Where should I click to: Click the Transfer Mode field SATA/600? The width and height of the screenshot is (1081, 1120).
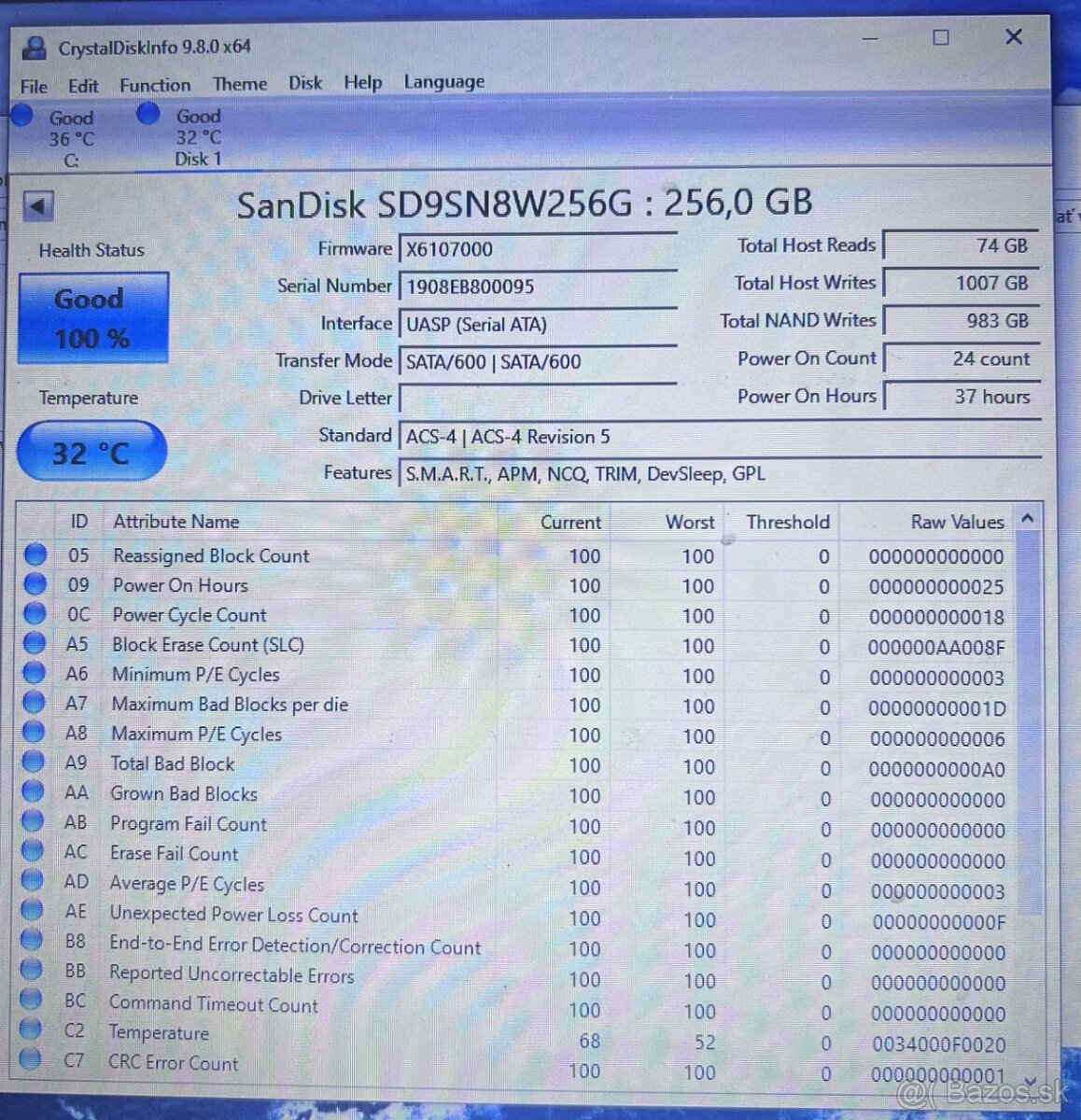click(x=538, y=361)
